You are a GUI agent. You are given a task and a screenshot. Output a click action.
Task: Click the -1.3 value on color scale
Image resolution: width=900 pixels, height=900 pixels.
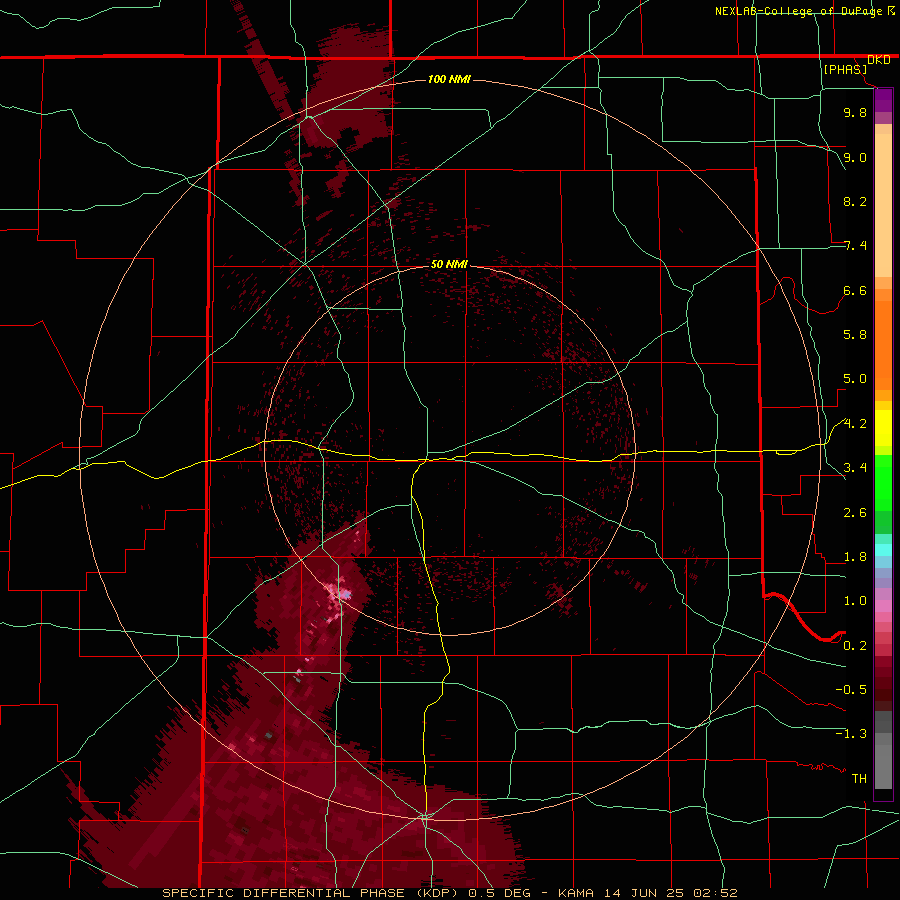851,734
